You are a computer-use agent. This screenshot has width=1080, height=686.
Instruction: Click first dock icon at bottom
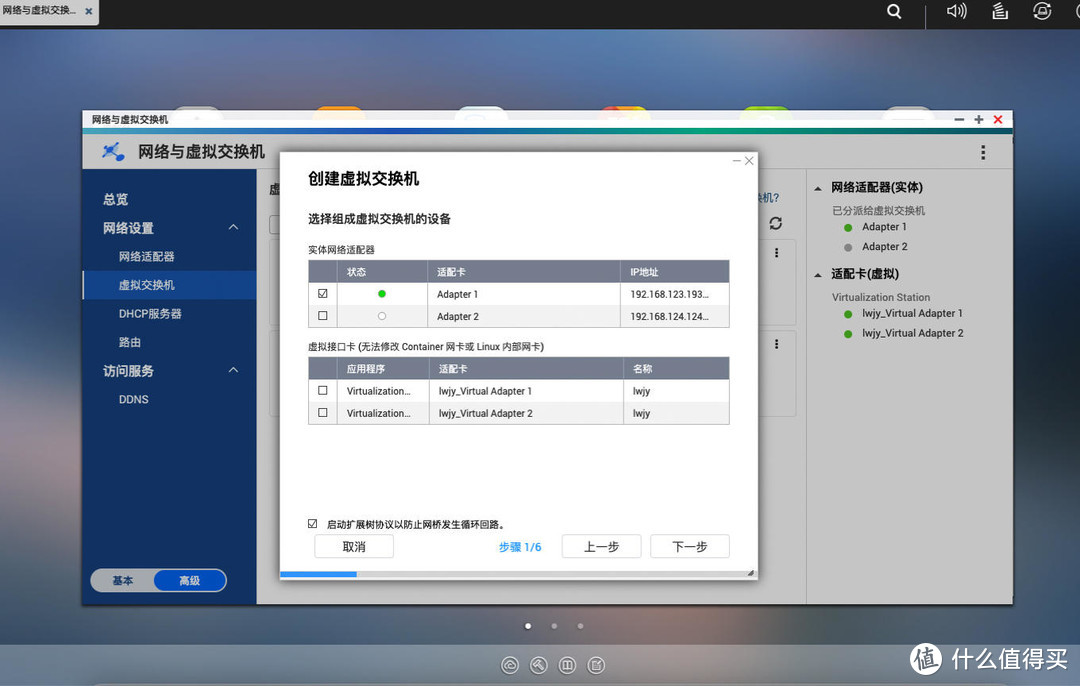point(510,665)
